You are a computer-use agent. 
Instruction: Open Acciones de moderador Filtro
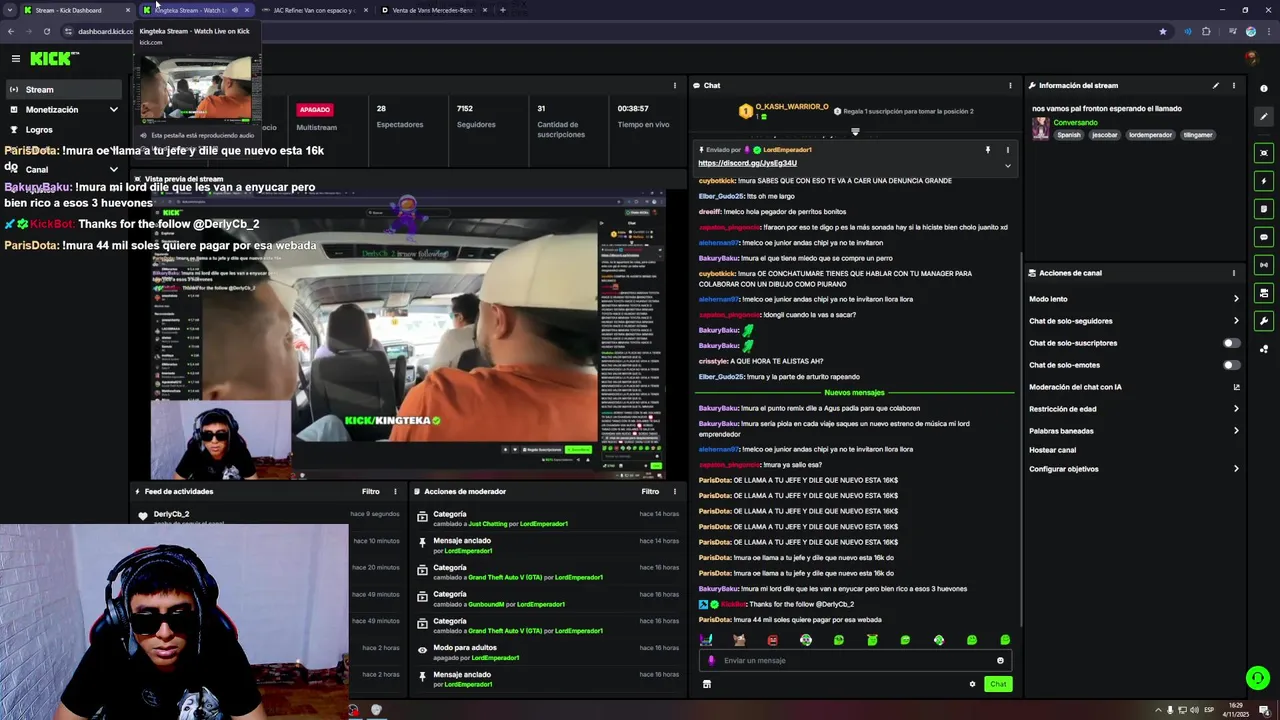click(650, 491)
